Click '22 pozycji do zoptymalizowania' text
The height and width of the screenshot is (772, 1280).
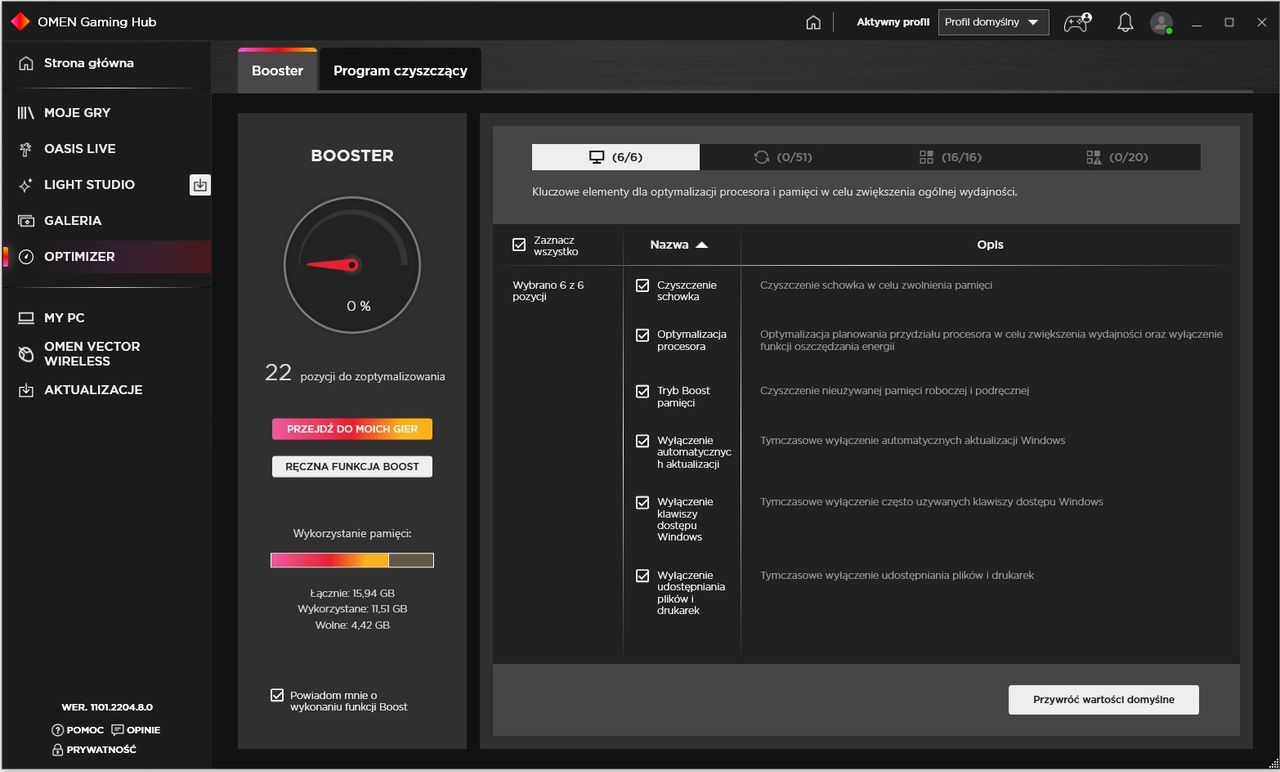[355, 374]
